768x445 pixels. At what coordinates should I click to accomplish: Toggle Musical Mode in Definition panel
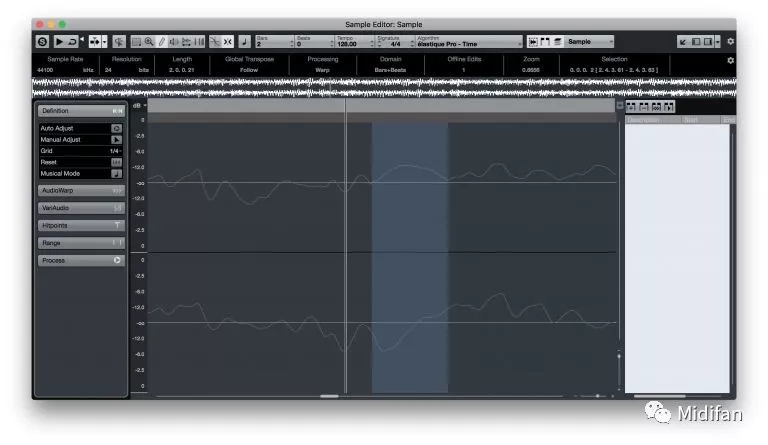point(116,173)
